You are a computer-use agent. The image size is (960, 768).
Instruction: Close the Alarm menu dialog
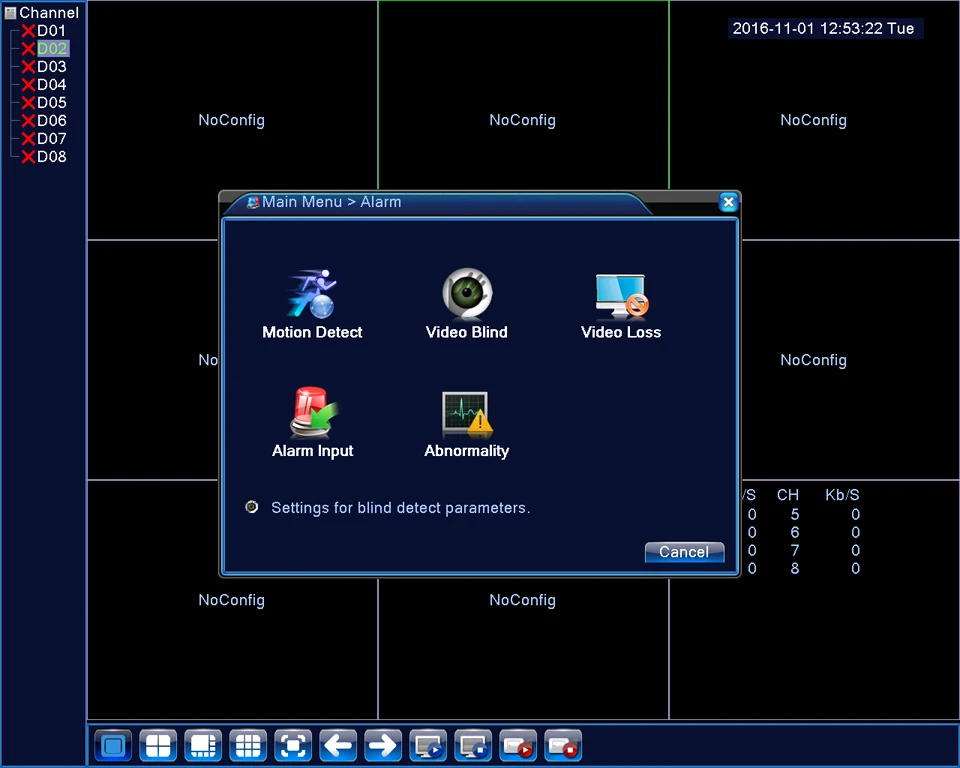click(x=728, y=201)
